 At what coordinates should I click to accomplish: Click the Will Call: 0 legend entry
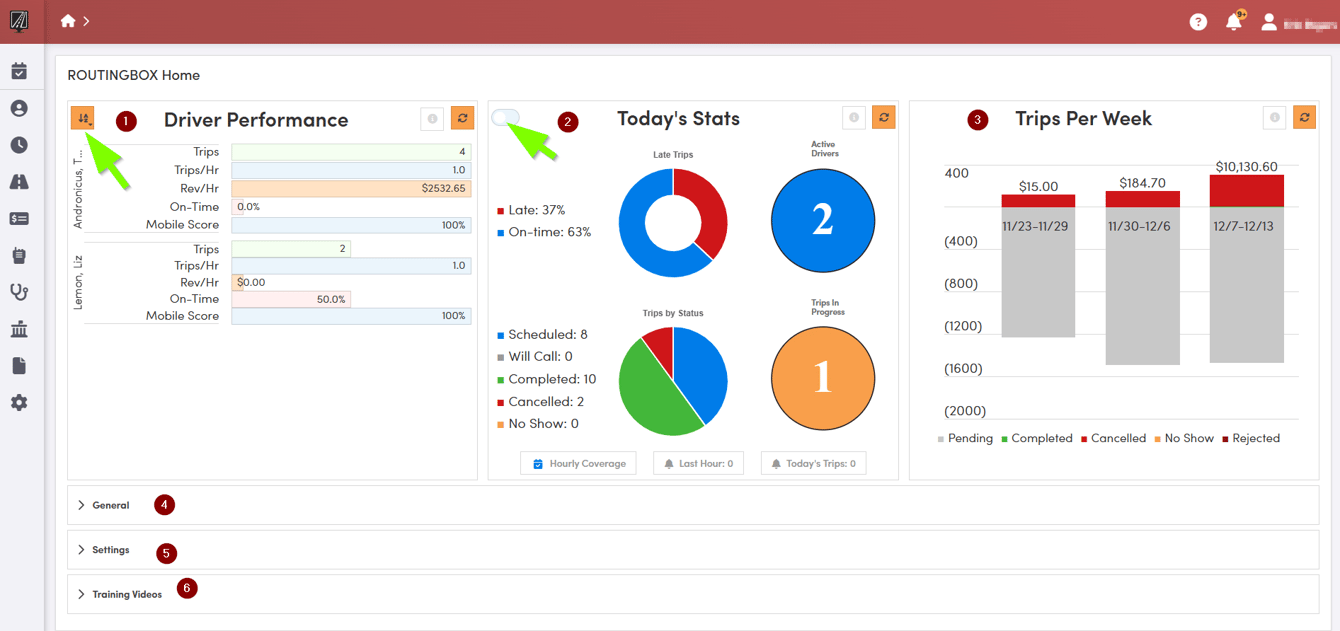pyautogui.click(x=535, y=356)
